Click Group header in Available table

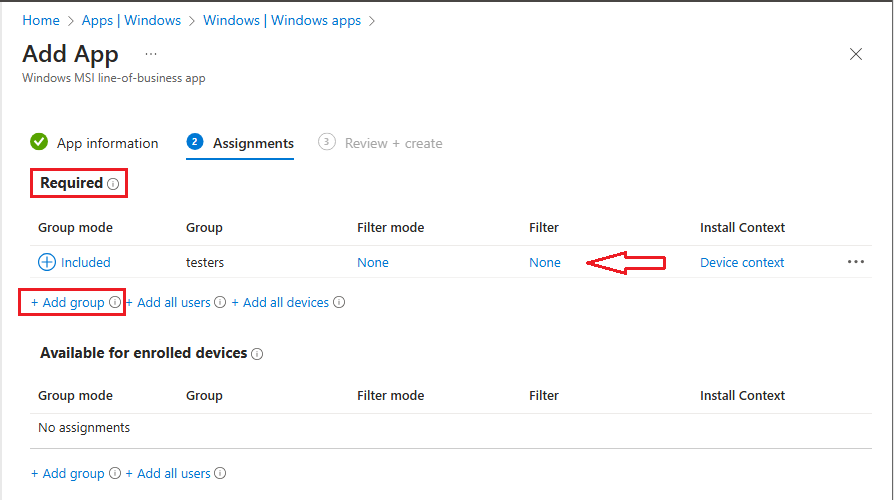pyautogui.click(x=204, y=396)
